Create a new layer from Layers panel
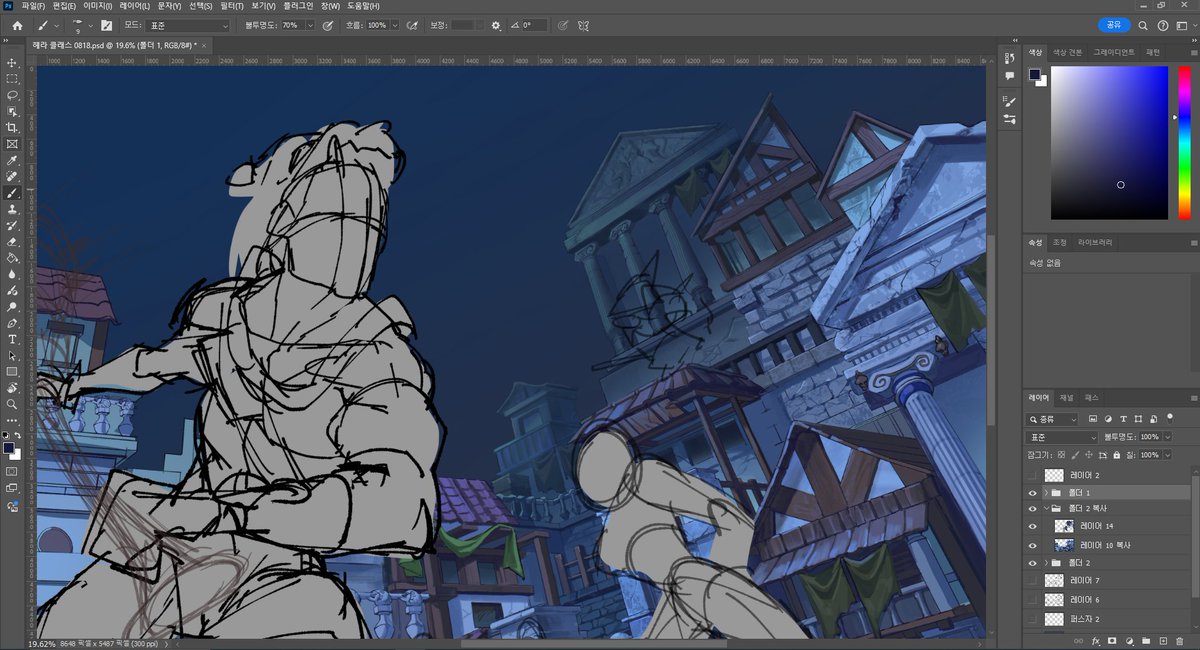The image size is (1200, 650). [x=1163, y=640]
